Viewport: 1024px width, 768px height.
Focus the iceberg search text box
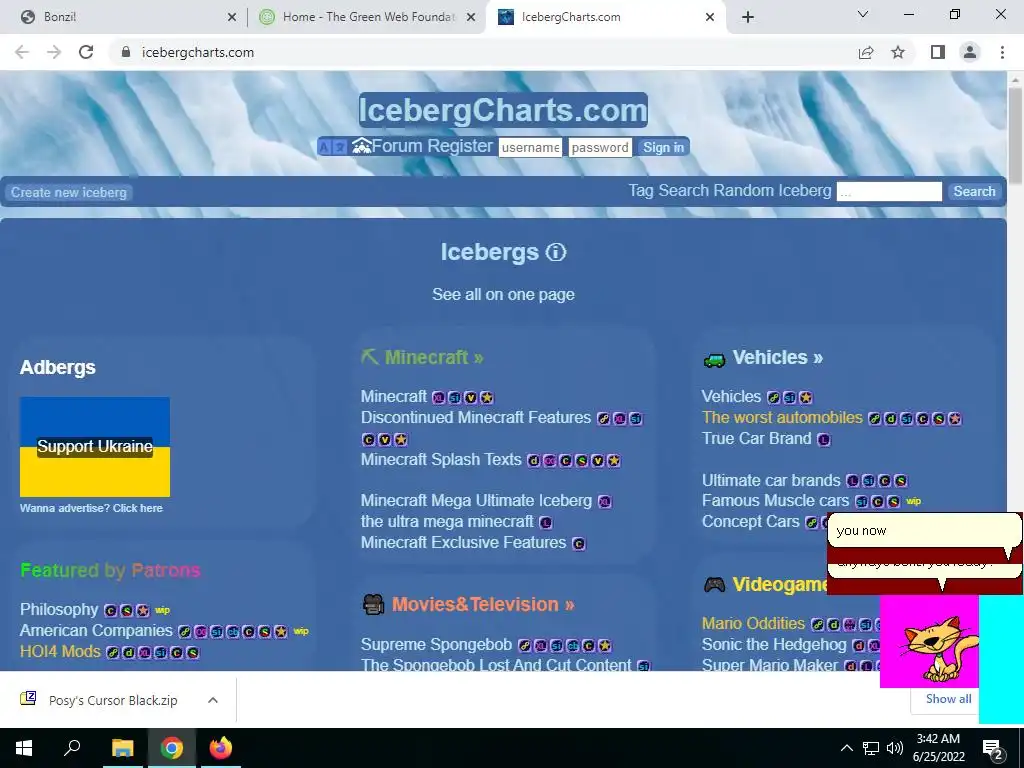pos(889,191)
